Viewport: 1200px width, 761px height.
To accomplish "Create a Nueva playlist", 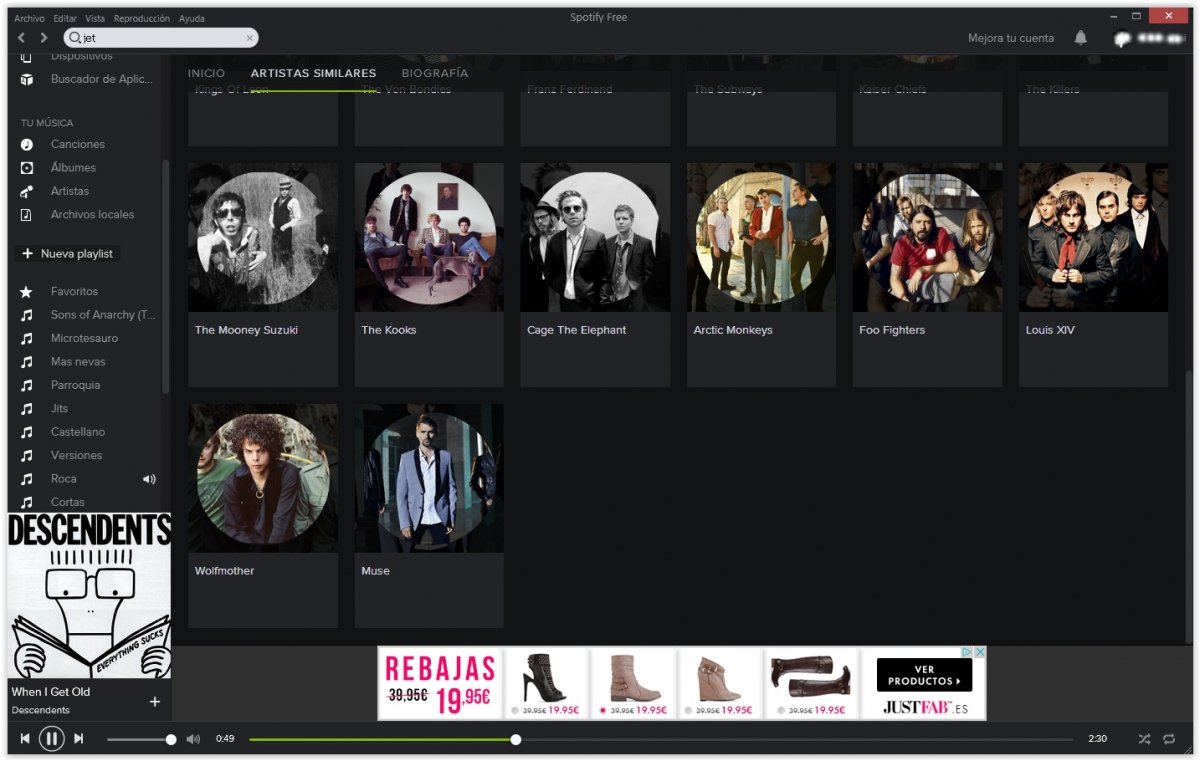I will (68, 254).
